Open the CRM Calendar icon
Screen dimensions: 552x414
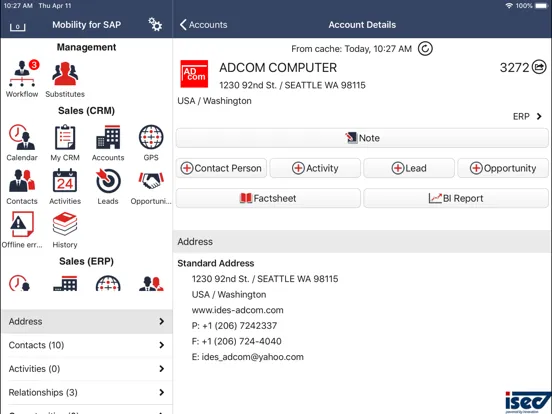22,137
